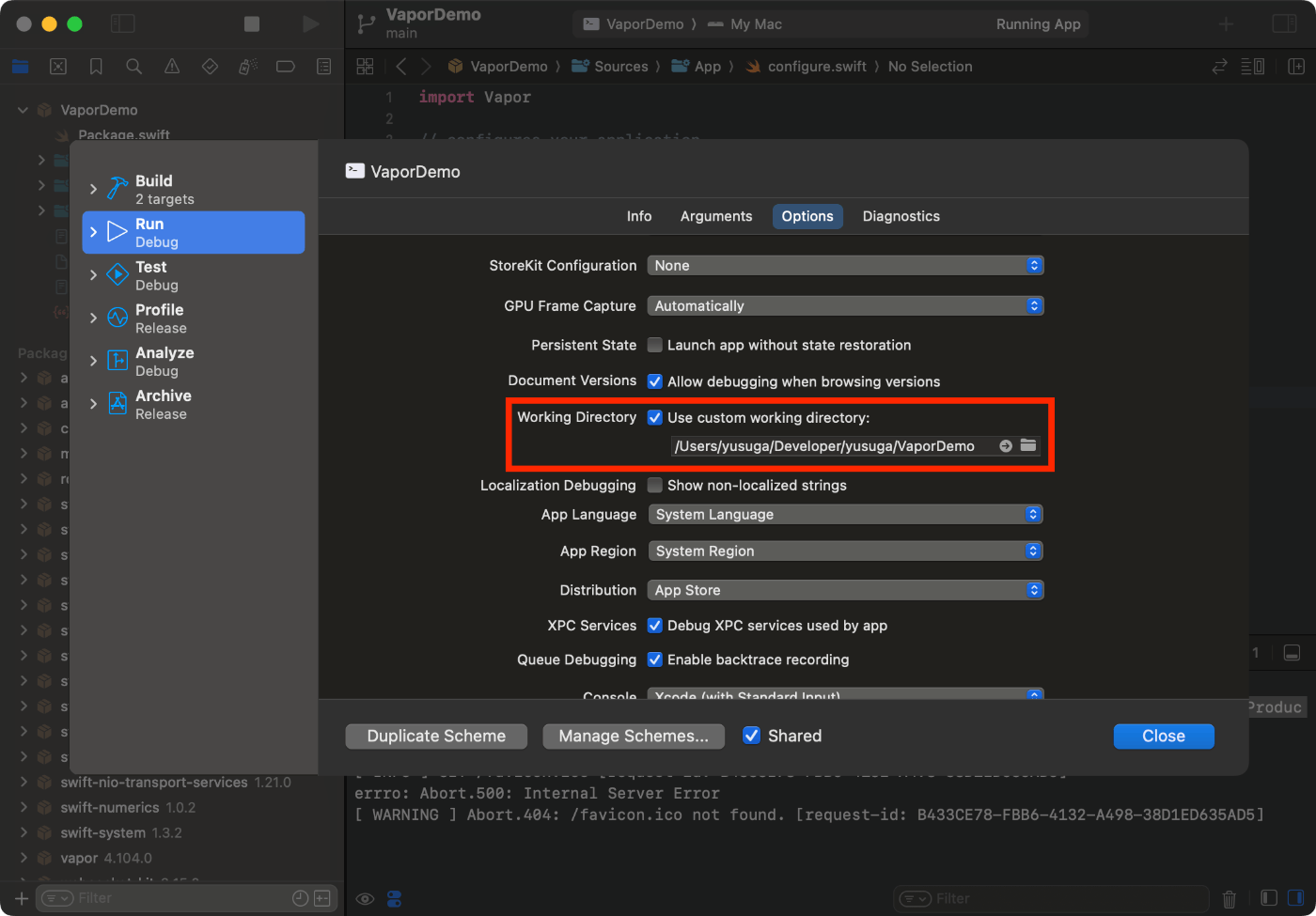Viewport: 1316px width, 916px height.
Task: Expand the Build action disclosure
Action: click(93, 189)
